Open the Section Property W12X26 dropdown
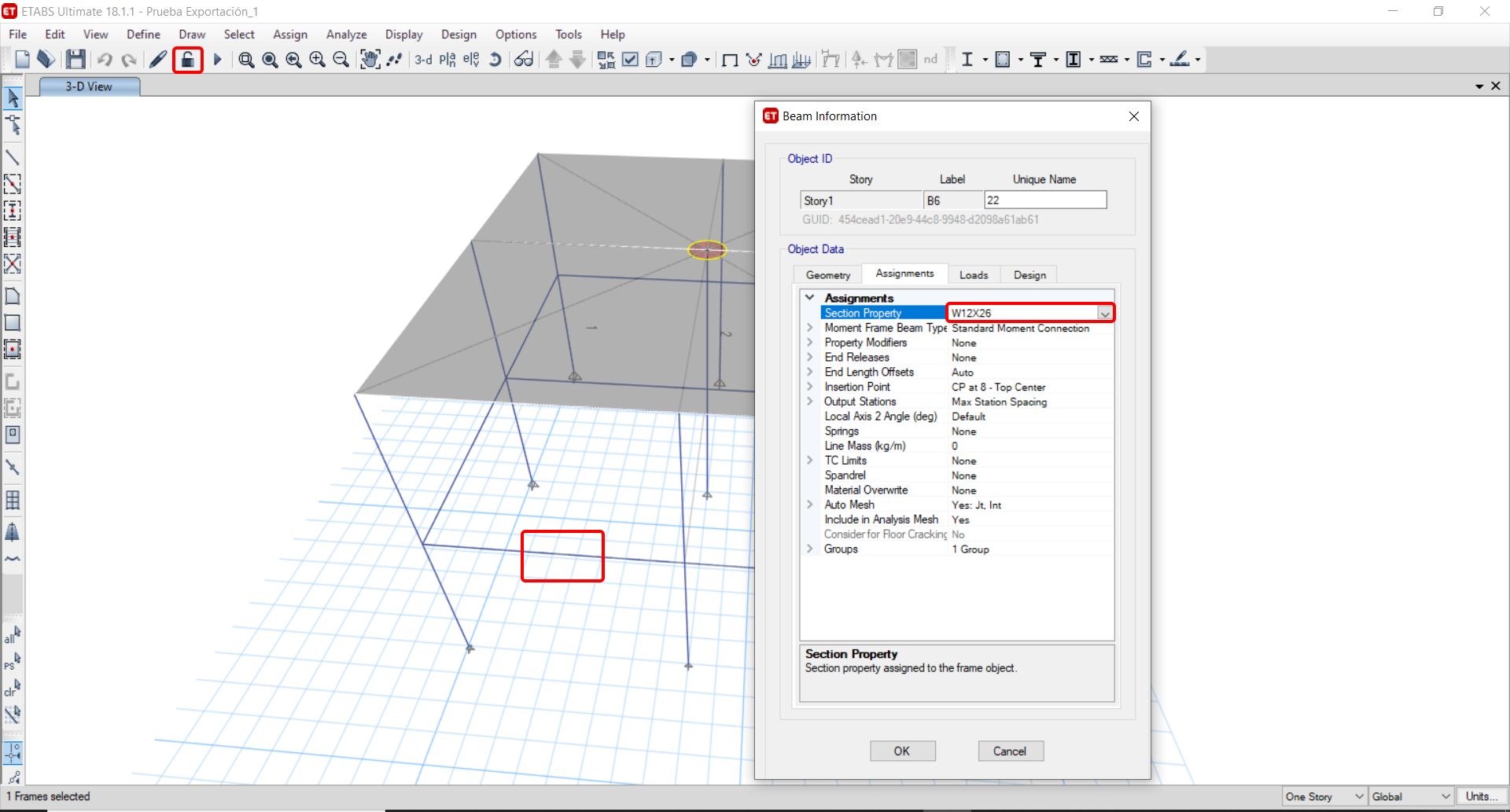Screen dimensions: 1510x812 pyautogui.click(x=1104, y=314)
